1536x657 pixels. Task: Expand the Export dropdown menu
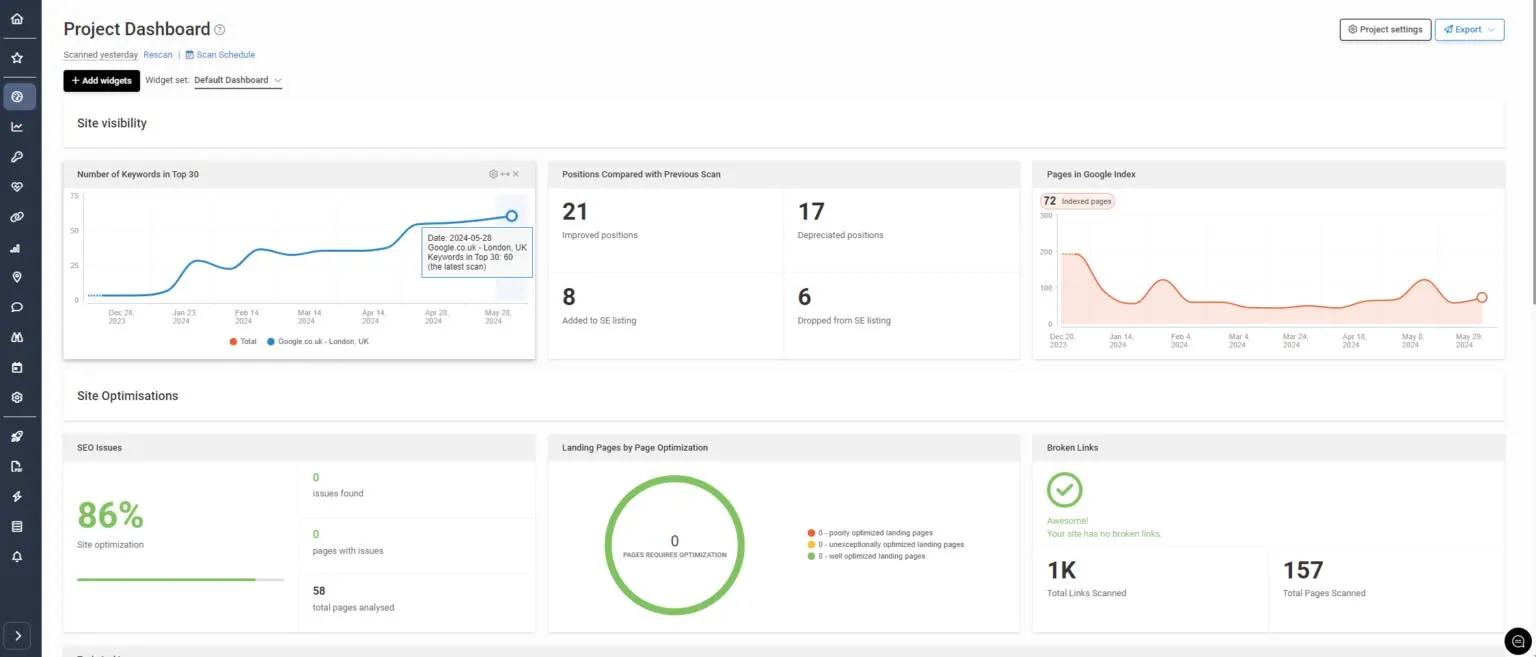[x=1469, y=30]
